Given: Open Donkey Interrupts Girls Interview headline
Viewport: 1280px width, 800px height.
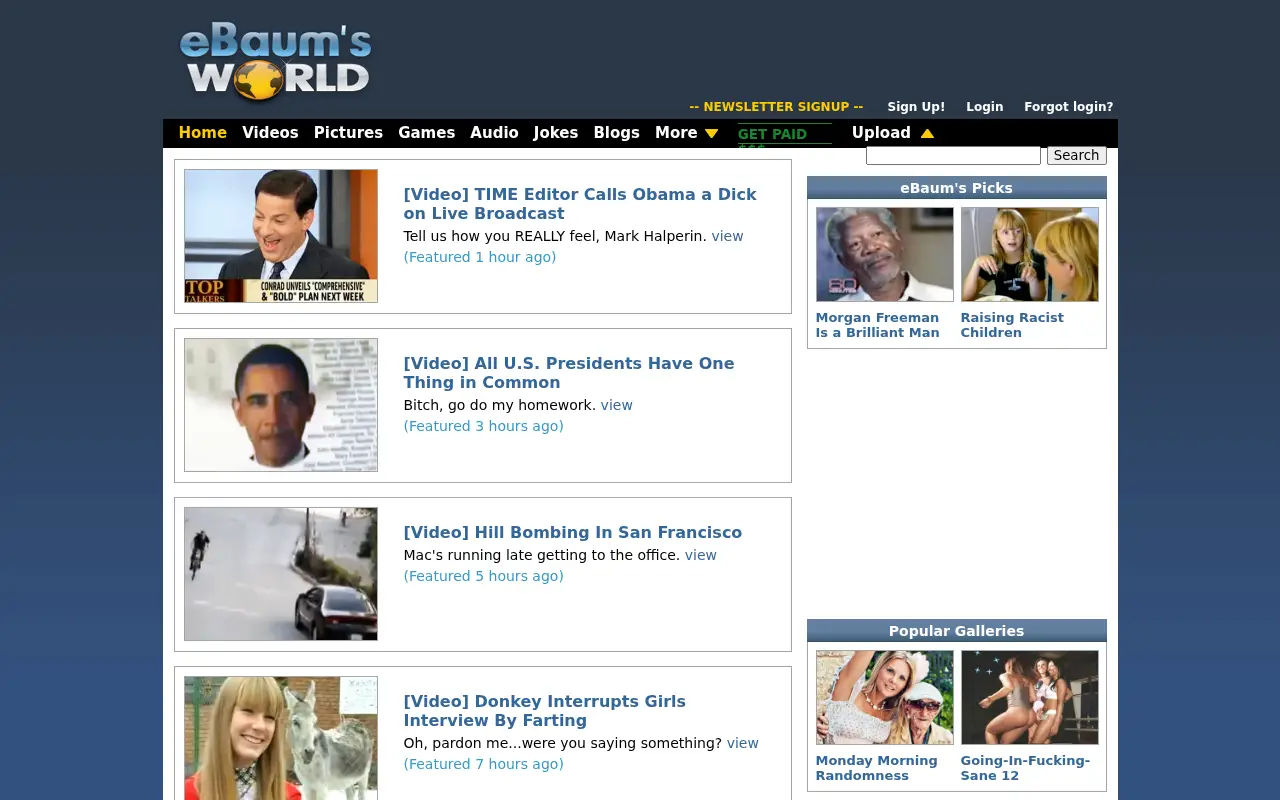Looking at the screenshot, I should (545, 711).
